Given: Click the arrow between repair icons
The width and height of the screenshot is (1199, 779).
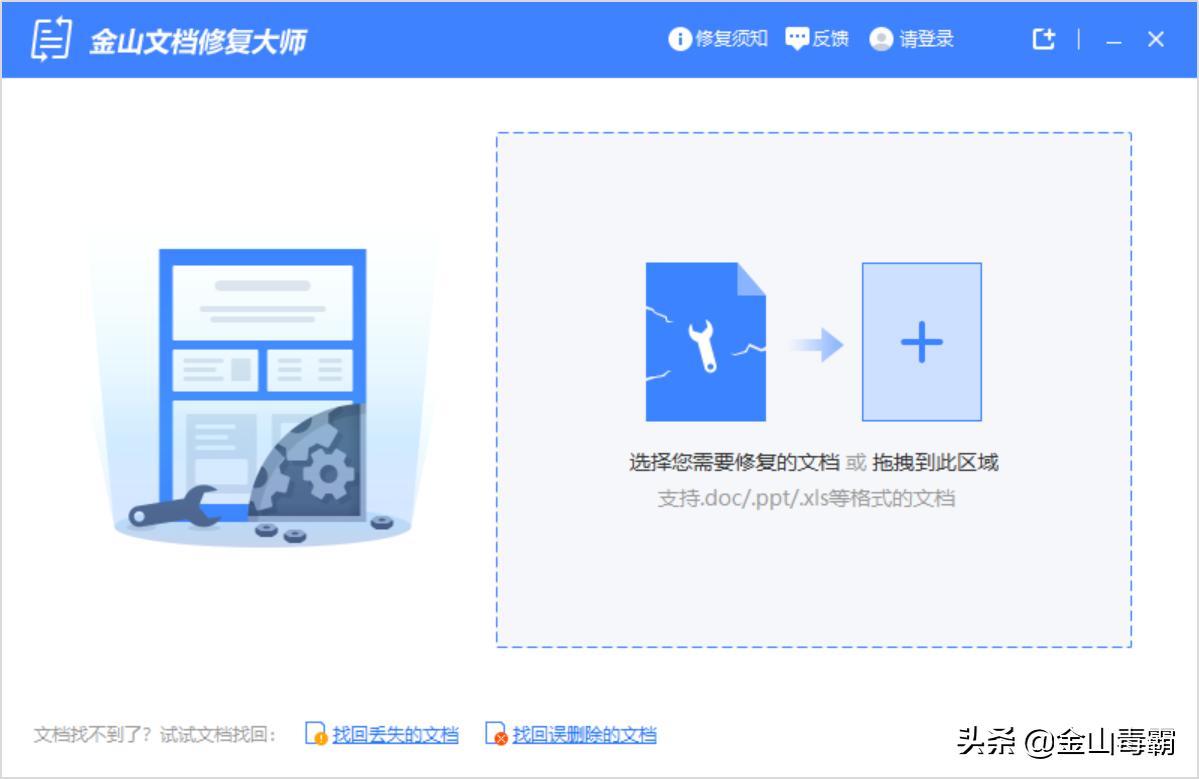Looking at the screenshot, I should click(x=817, y=342).
